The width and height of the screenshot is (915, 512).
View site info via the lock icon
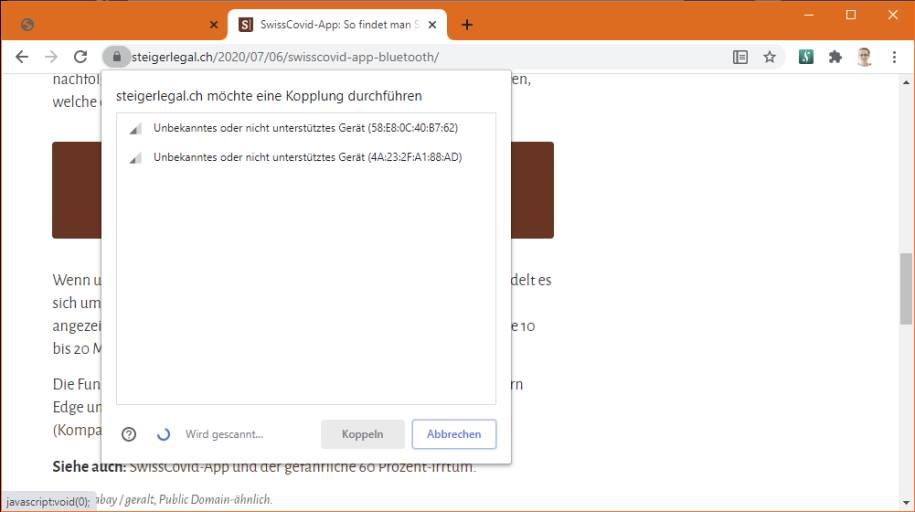click(117, 57)
